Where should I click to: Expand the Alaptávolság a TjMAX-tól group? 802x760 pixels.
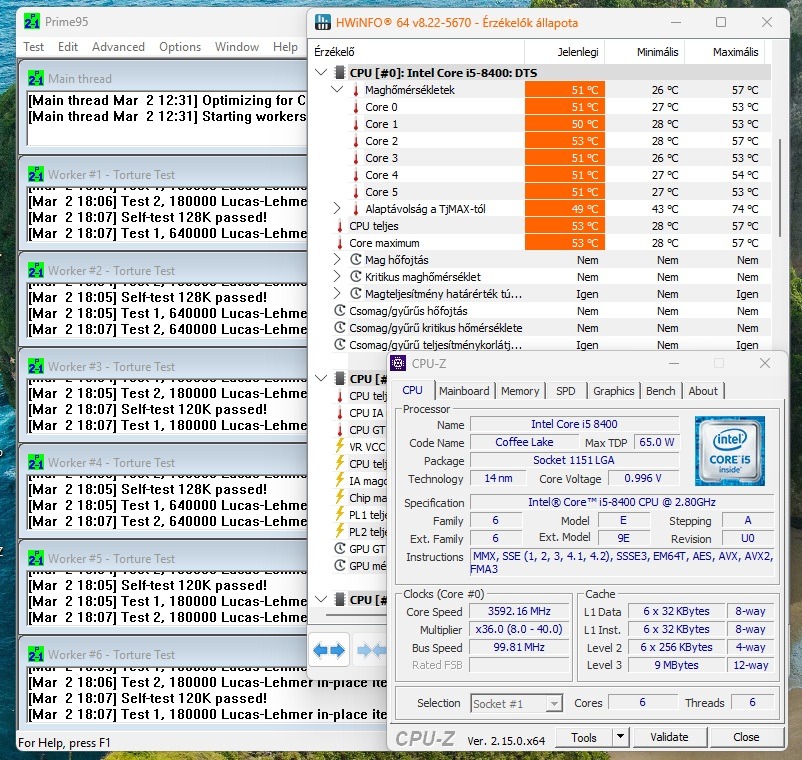[337, 209]
